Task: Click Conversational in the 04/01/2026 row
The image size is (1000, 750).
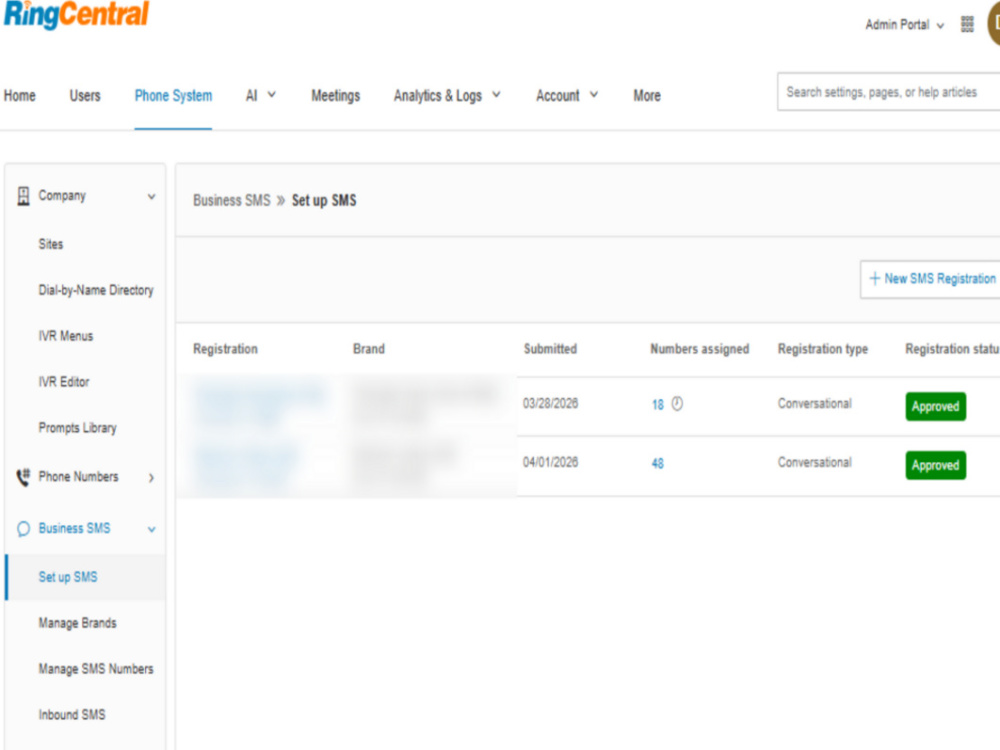Action: 814,462
